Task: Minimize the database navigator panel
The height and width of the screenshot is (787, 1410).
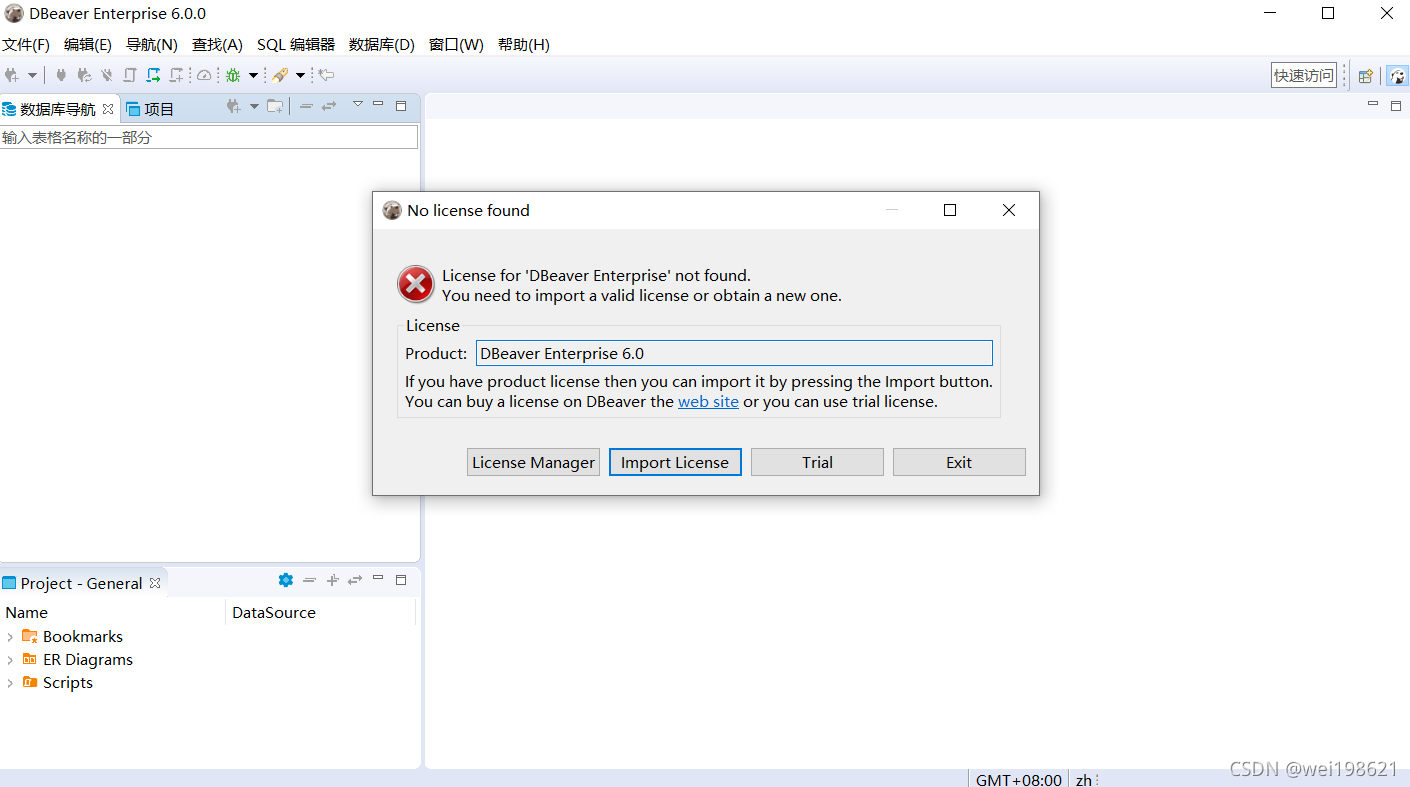Action: [x=378, y=104]
